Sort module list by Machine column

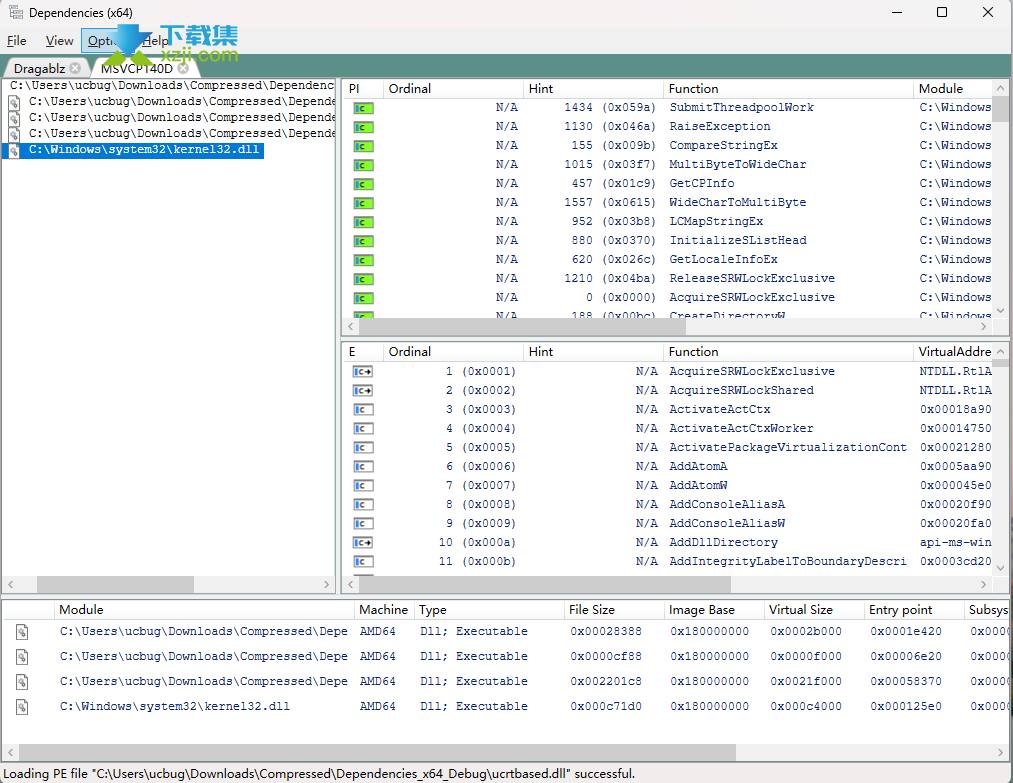pyautogui.click(x=384, y=610)
